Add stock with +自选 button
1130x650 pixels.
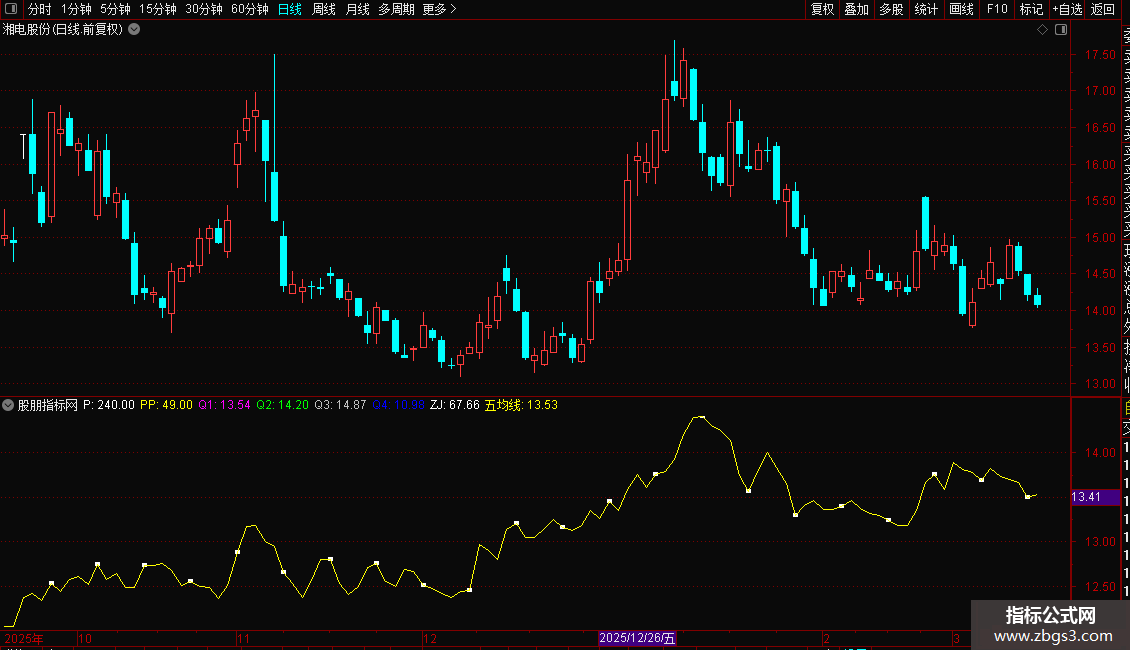coord(1067,9)
